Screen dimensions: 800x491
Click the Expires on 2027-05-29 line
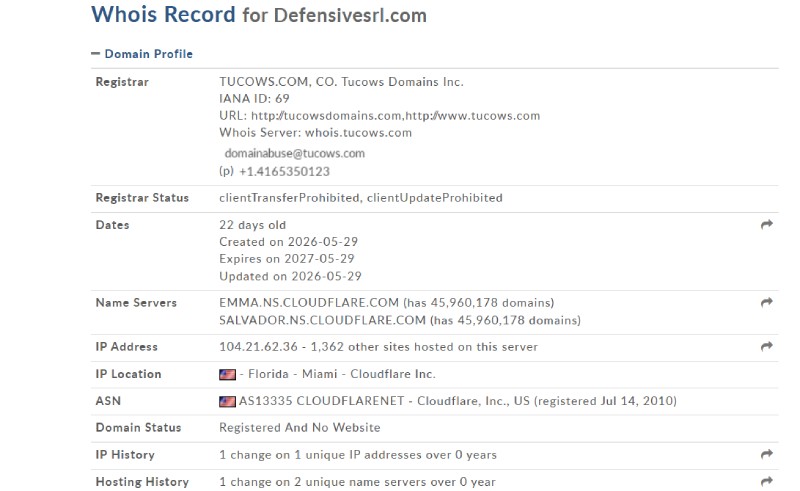pos(286,259)
